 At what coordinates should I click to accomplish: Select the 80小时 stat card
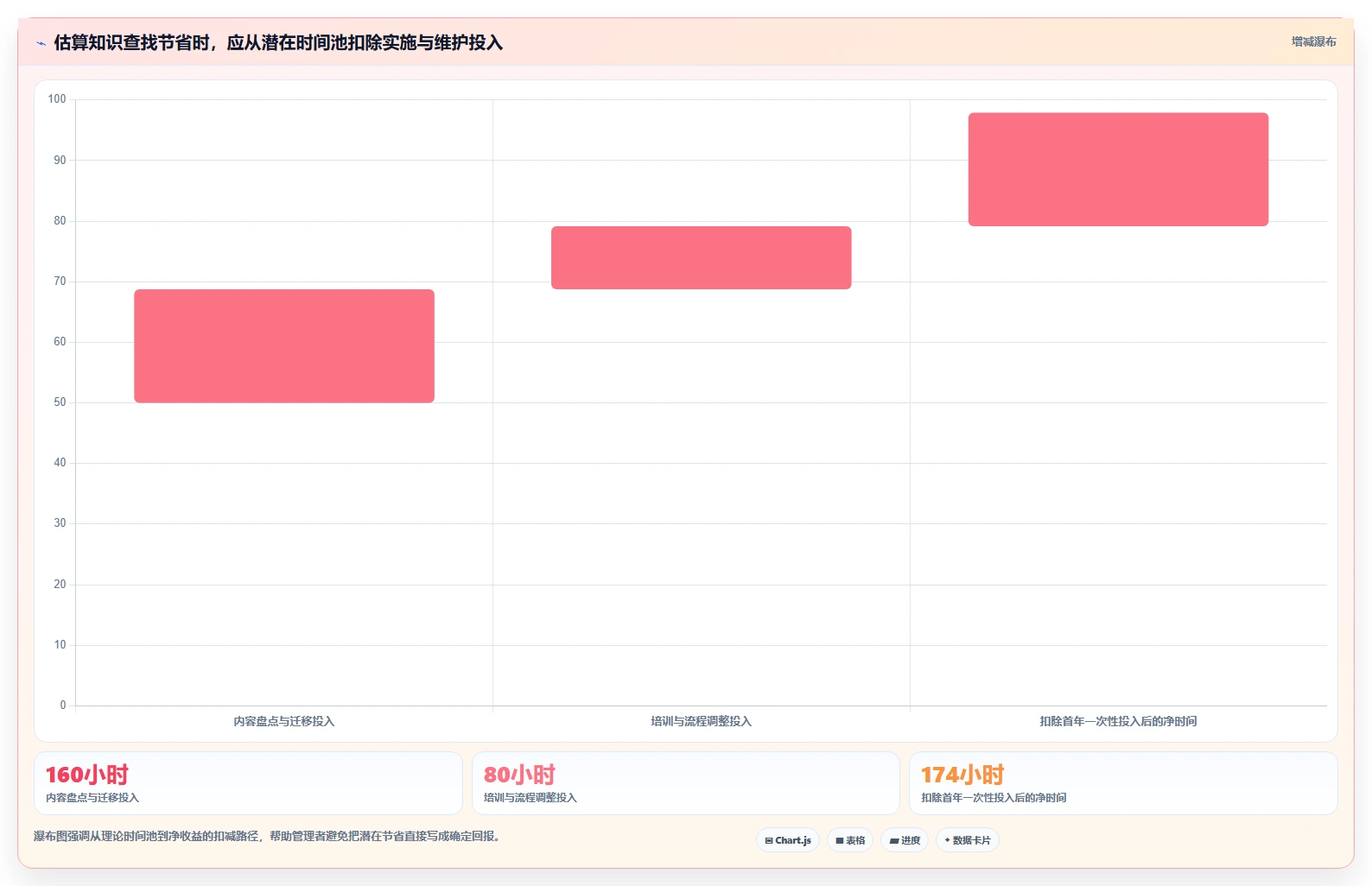click(x=686, y=783)
